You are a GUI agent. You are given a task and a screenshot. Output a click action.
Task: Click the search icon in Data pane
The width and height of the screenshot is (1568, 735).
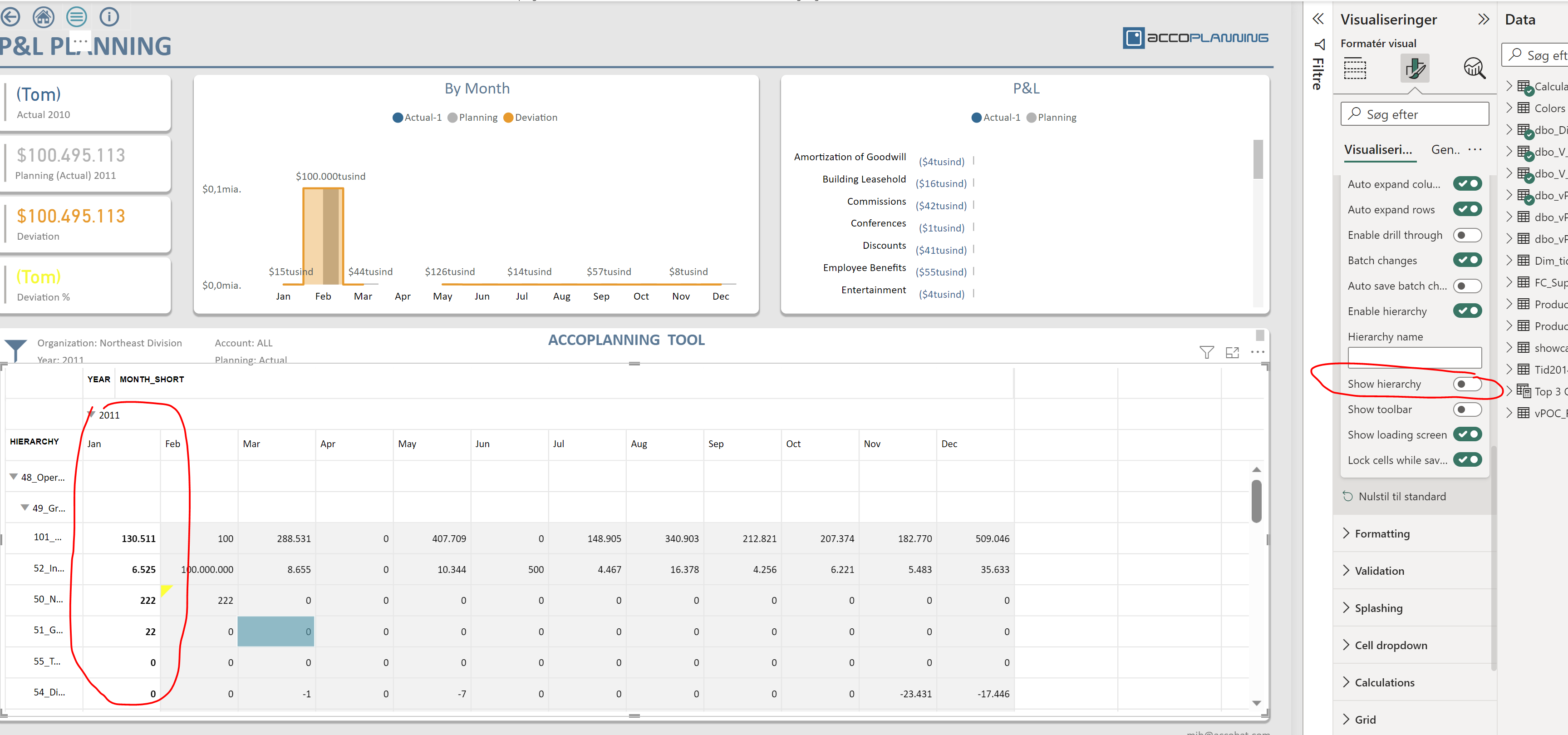click(1515, 55)
